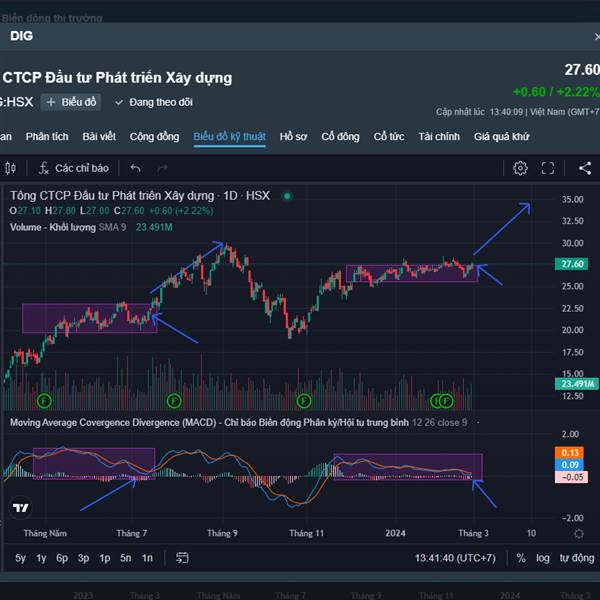Toggle tự động auto scale
Screen dimensions: 600x600
577,558
